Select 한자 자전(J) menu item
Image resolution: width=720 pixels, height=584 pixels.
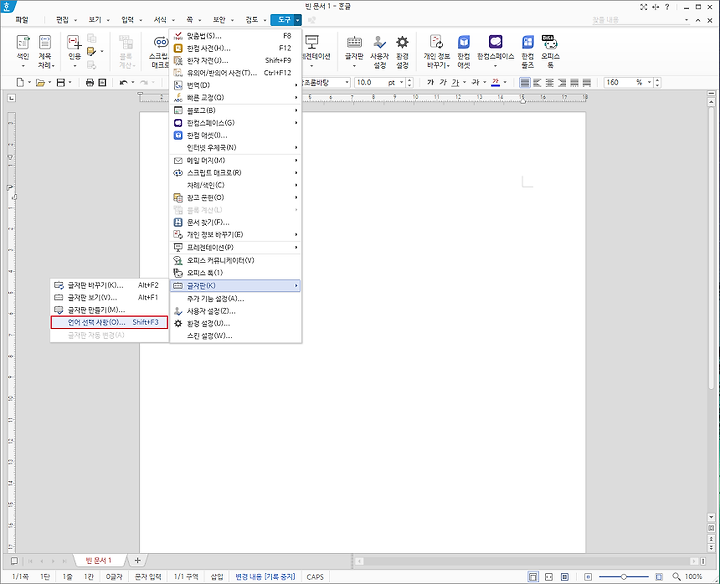(236, 61)
